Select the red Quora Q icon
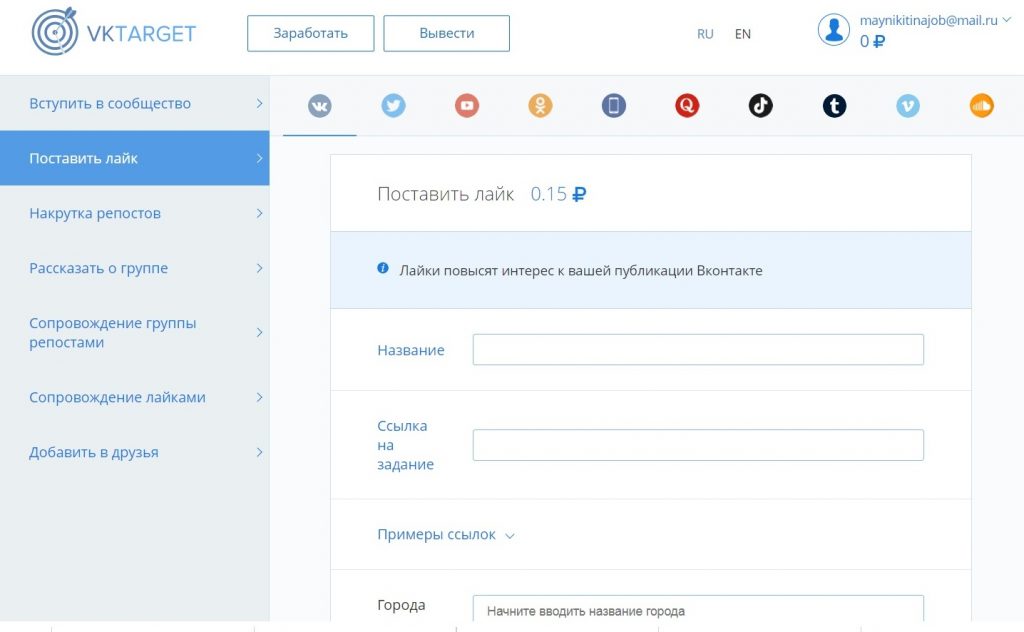The image size is (1024, 632). [687, 106]
